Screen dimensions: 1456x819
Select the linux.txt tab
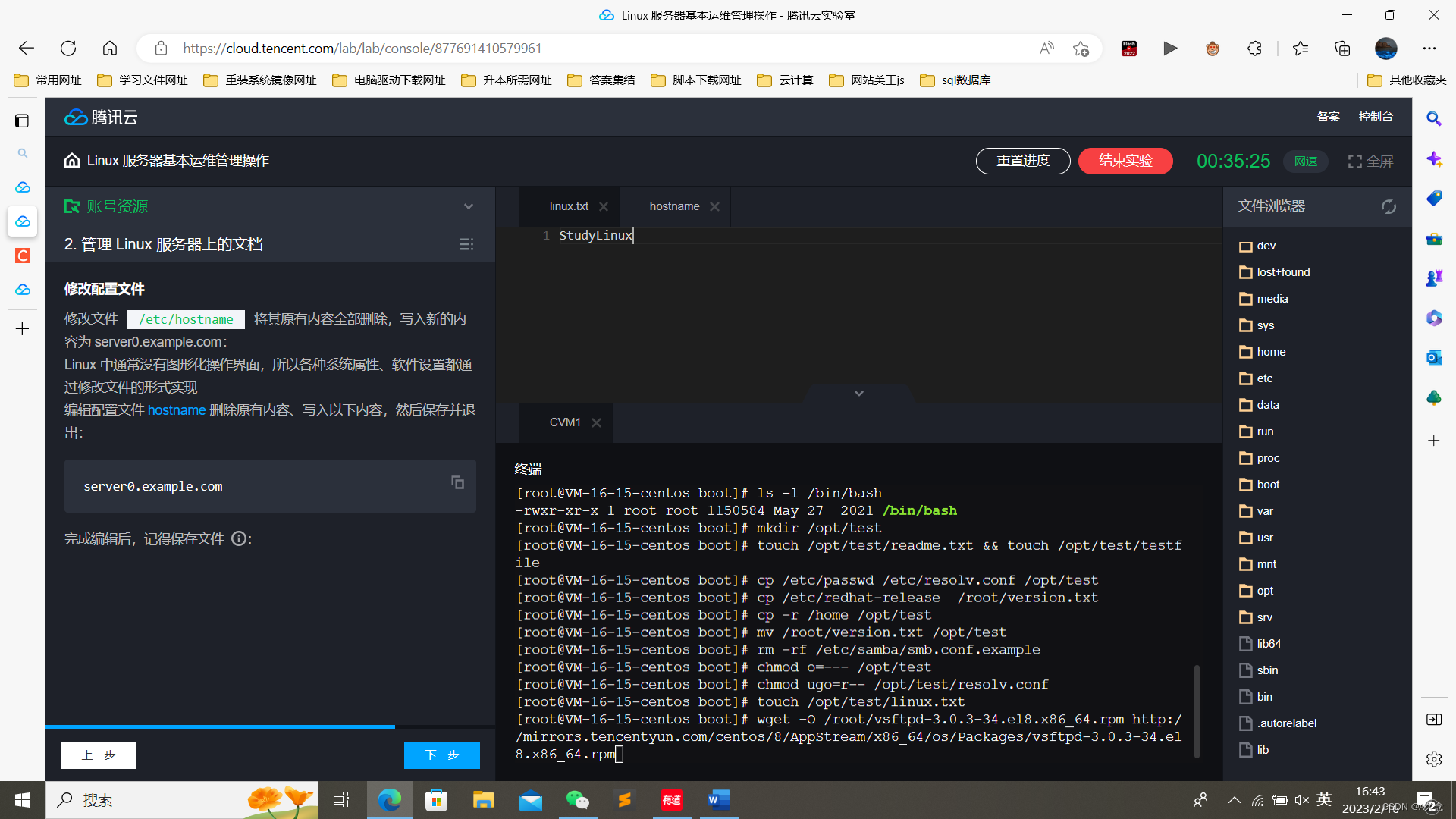[569, 206]
